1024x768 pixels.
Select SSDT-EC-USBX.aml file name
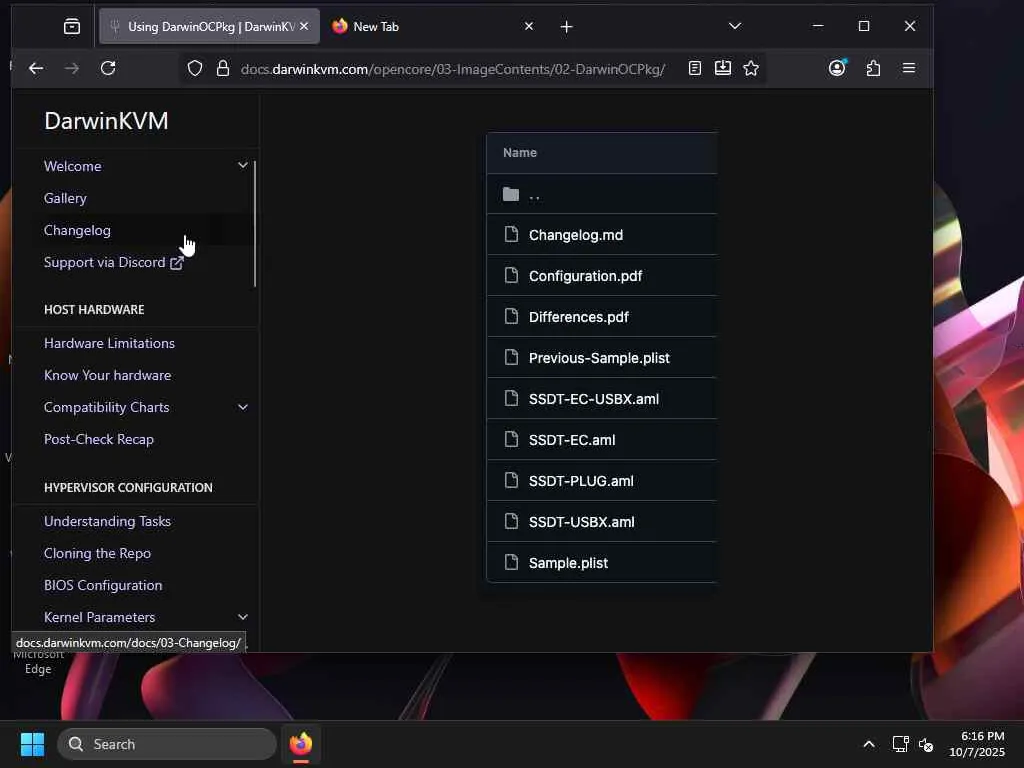(x=594, y=399)
